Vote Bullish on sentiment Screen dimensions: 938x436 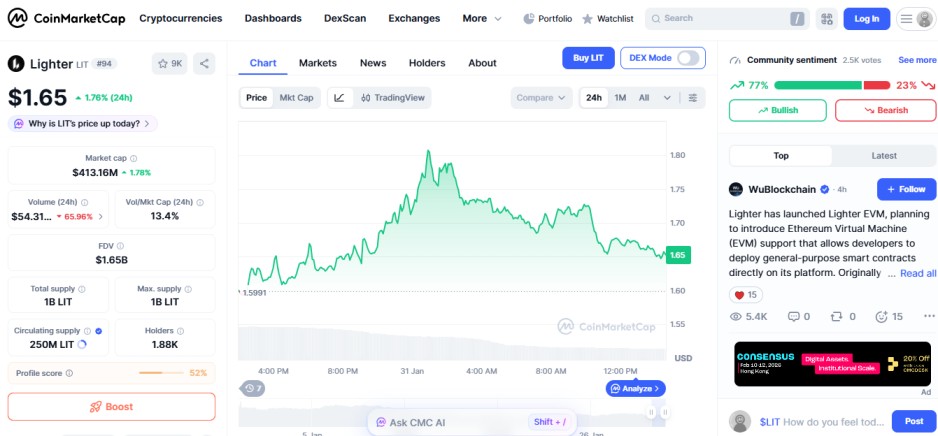[x=778, y=110]
